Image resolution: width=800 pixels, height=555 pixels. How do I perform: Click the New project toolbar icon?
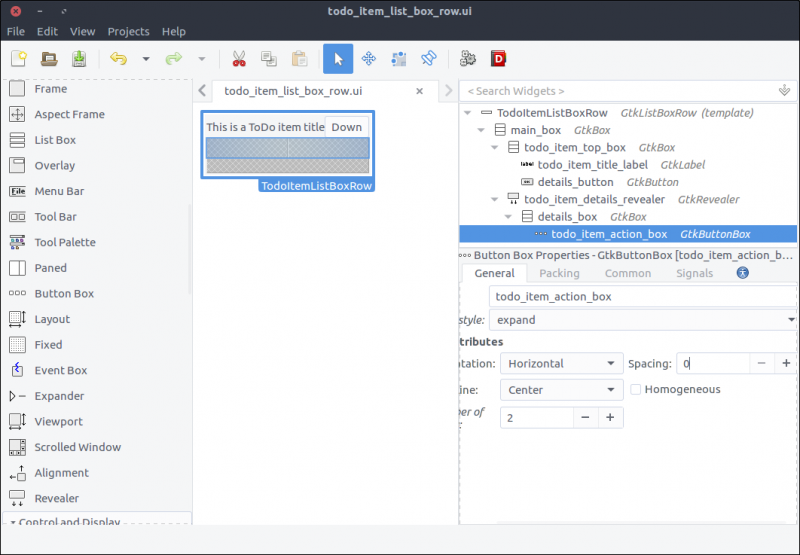click(x=19, y=59)
